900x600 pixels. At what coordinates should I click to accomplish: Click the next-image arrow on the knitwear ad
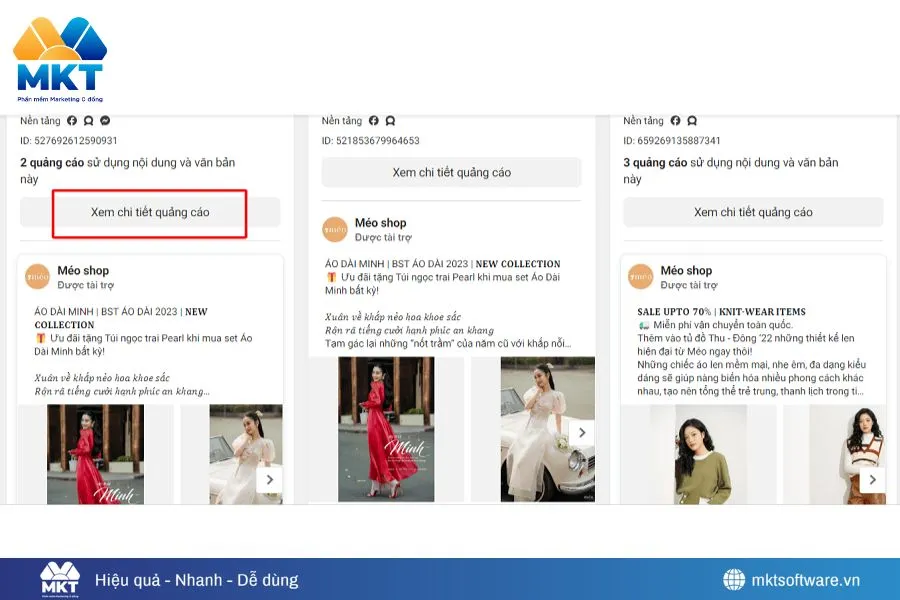coord(872,480)
